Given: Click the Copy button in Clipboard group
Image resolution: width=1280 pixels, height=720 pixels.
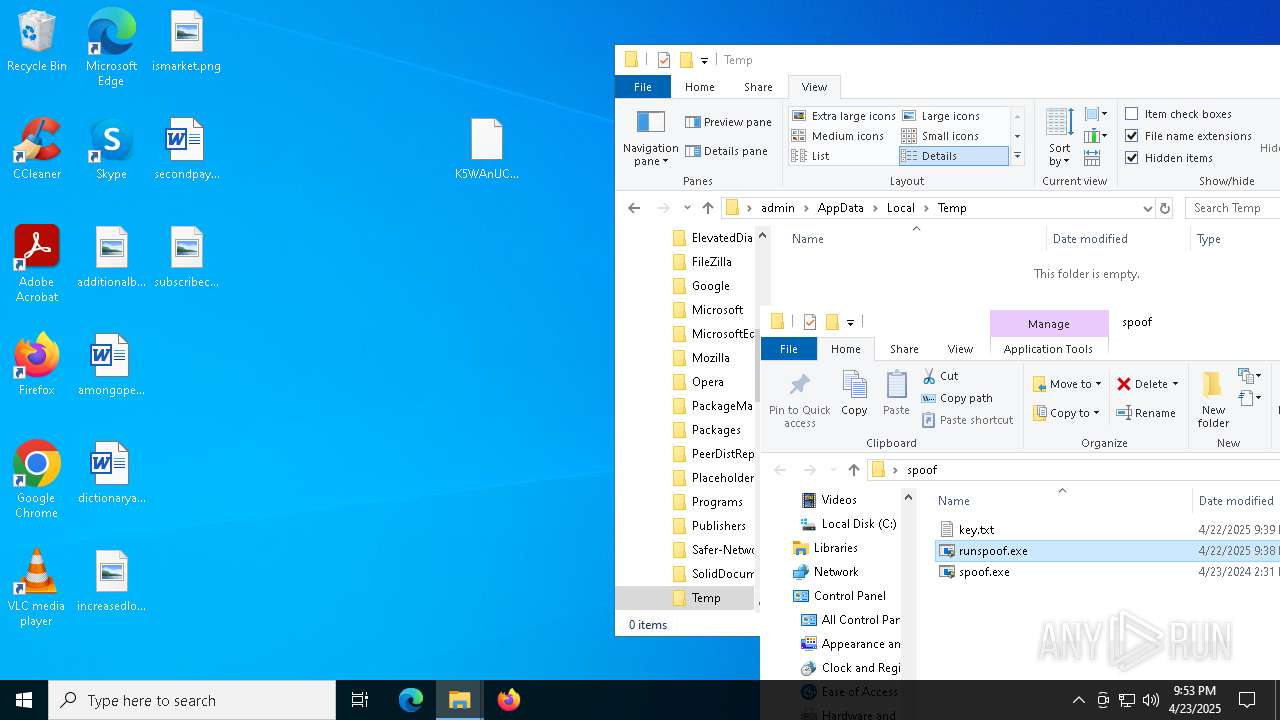Looking at the screenshot, I should coord(854,393).
